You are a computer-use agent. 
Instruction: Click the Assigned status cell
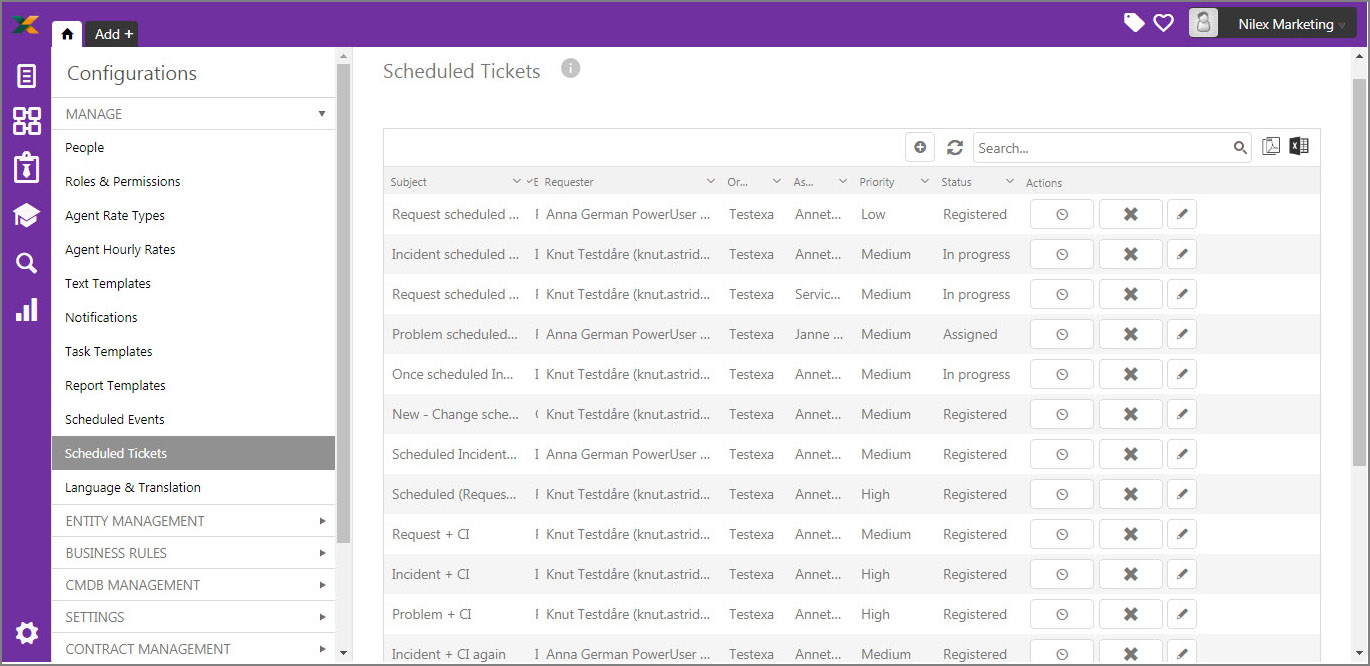[970, 334]
